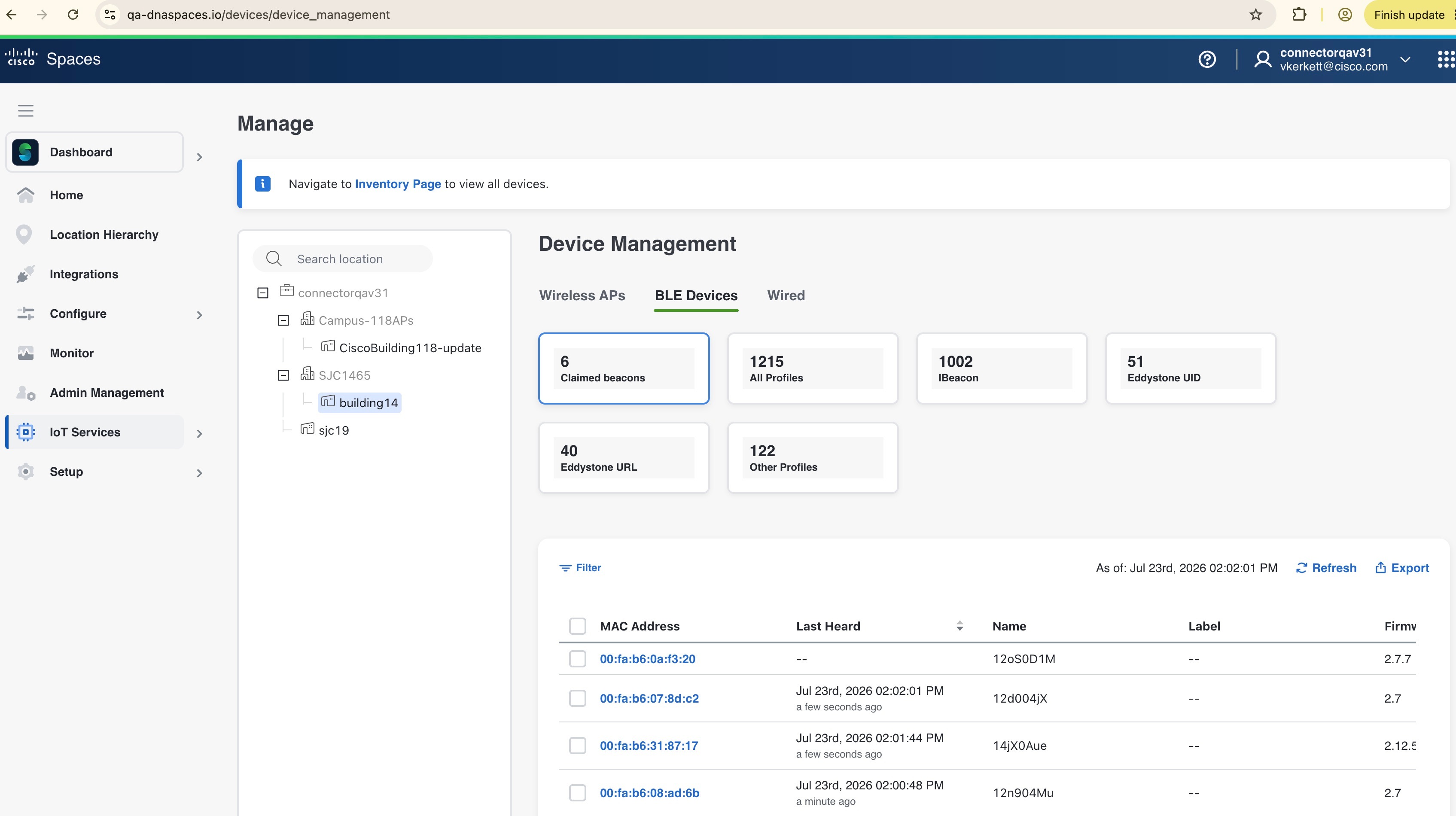Click the browser address bar URL

click(258, 15)
